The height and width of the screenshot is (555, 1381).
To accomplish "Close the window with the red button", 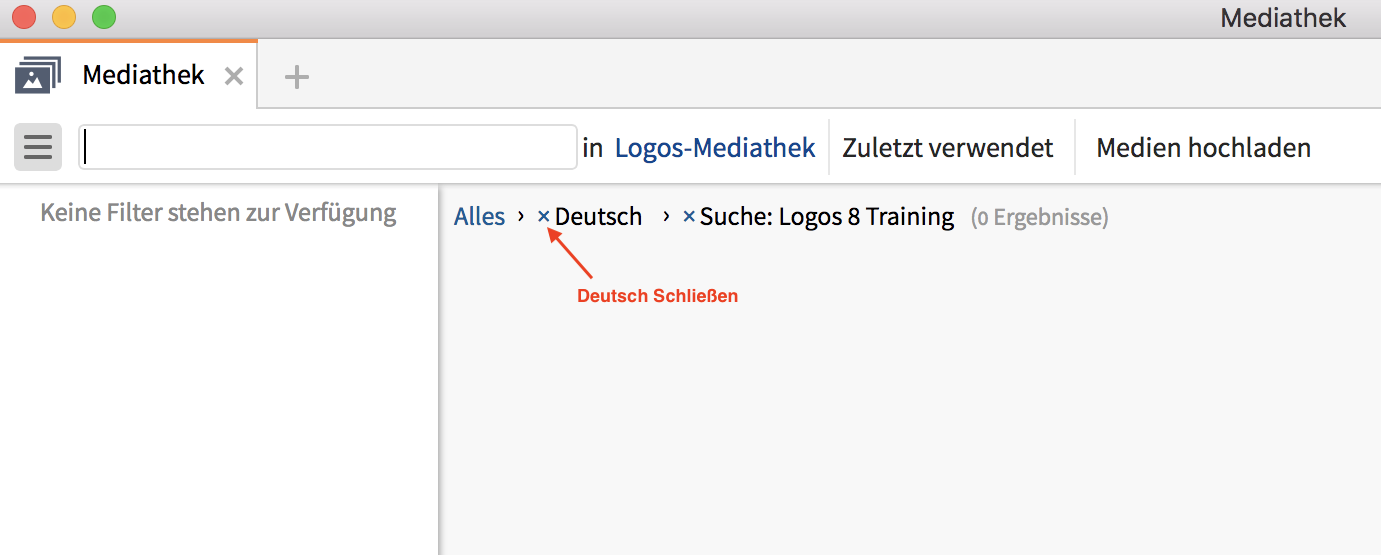I will click(x=23, y=17).
